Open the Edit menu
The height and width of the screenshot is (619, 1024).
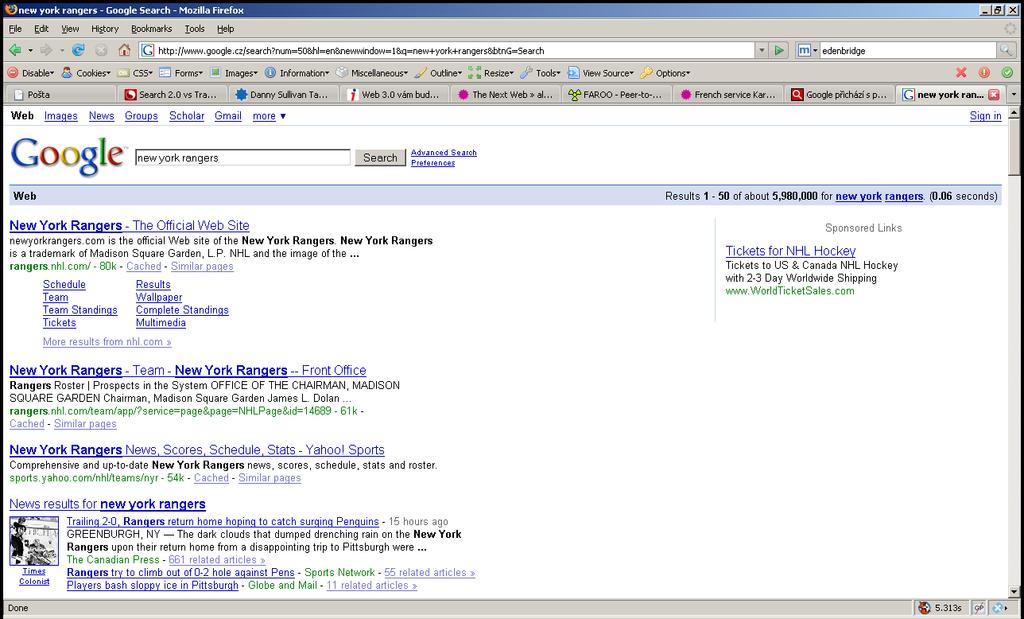tap(41, 29)
